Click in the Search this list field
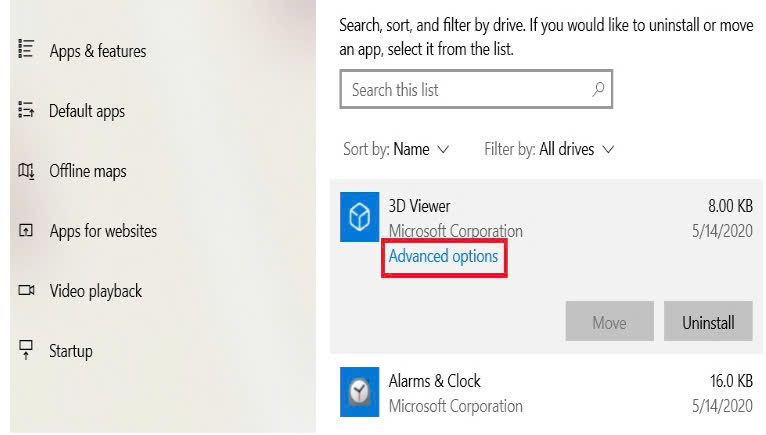 point(465,90)
